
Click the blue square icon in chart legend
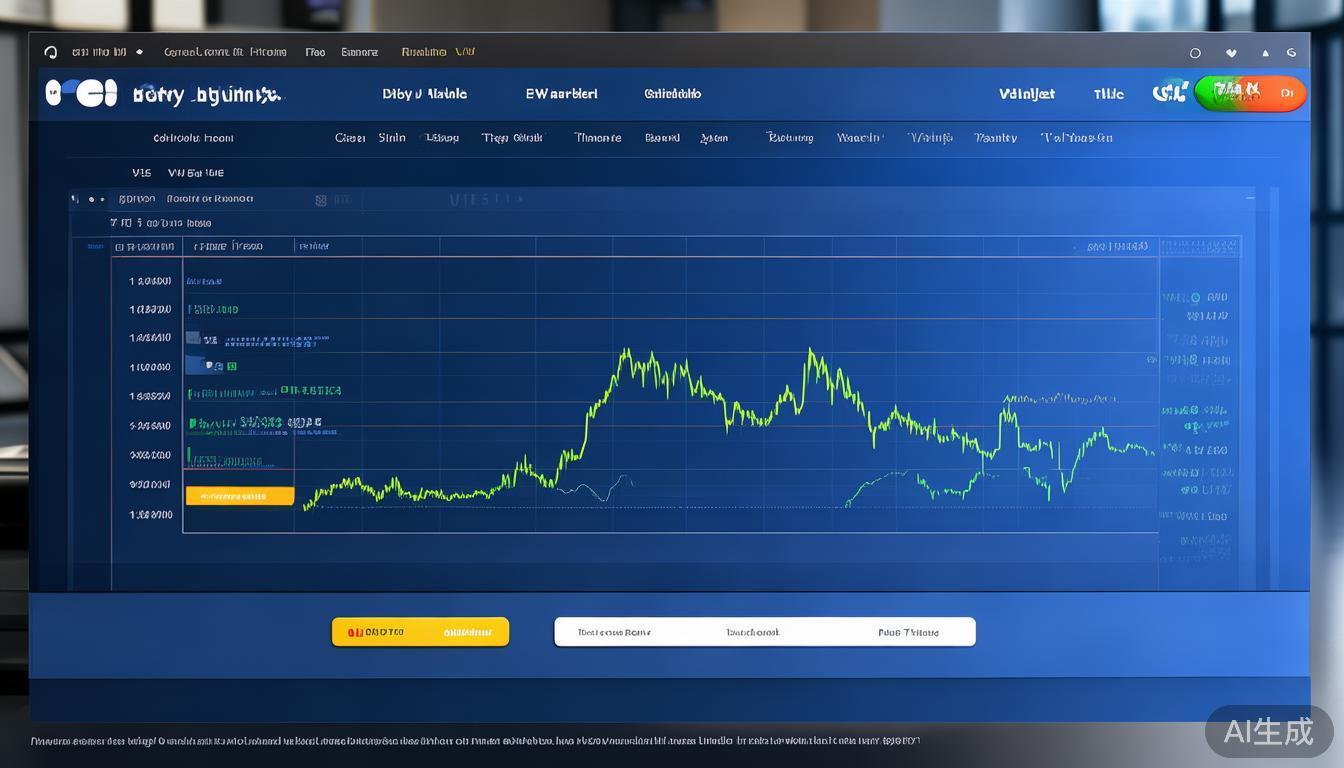[194, 339]
